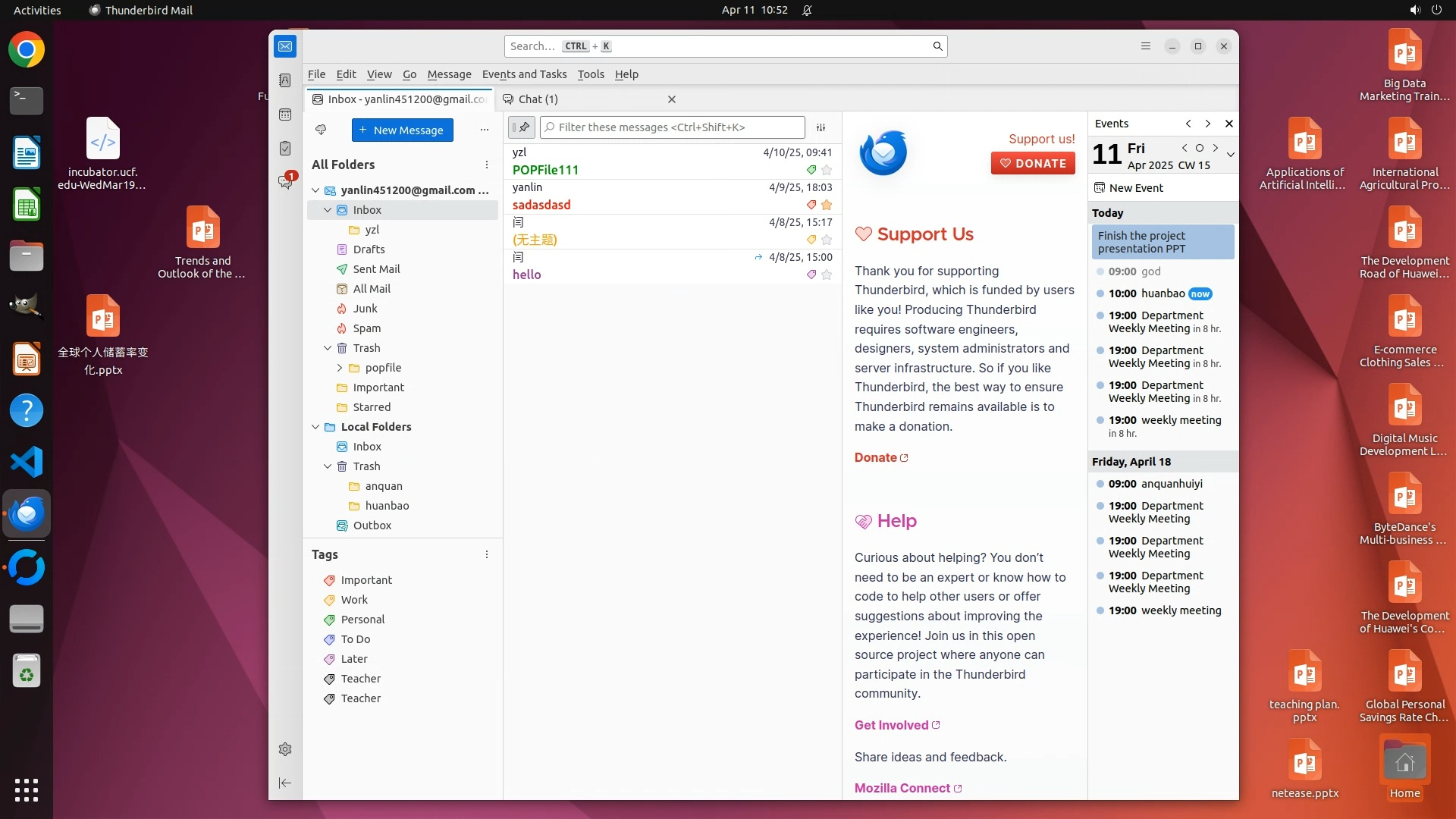Expand the popfile folder
Image resolution: width=1456 pixels, height=819 pixels.
coord(340,368)
